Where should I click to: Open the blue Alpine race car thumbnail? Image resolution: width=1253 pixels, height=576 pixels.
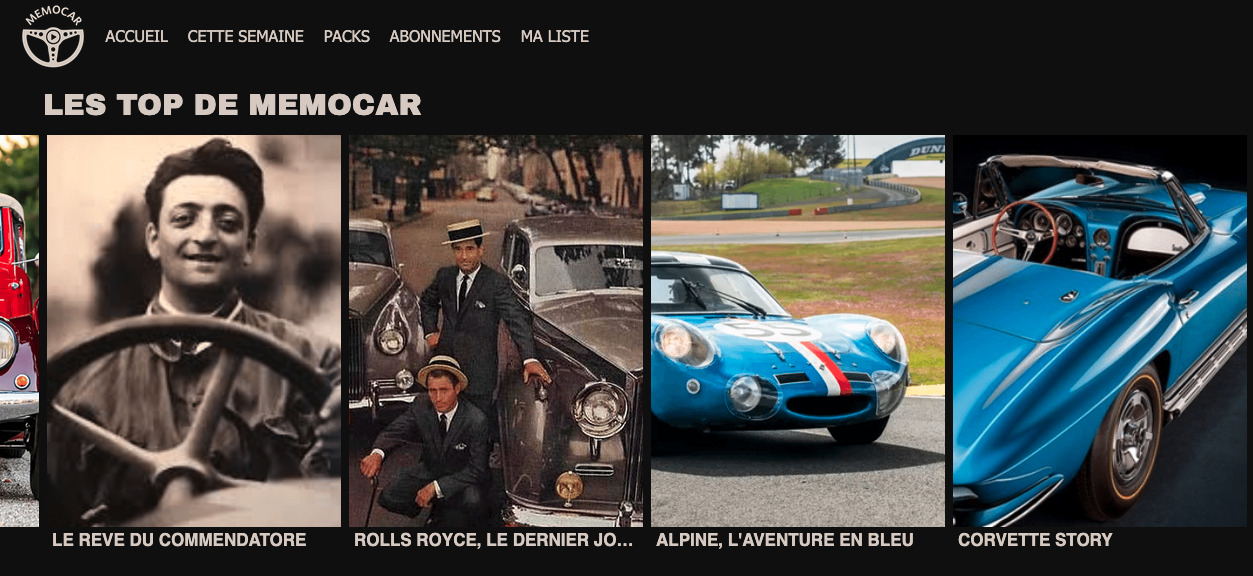click(x=797, y=330)
